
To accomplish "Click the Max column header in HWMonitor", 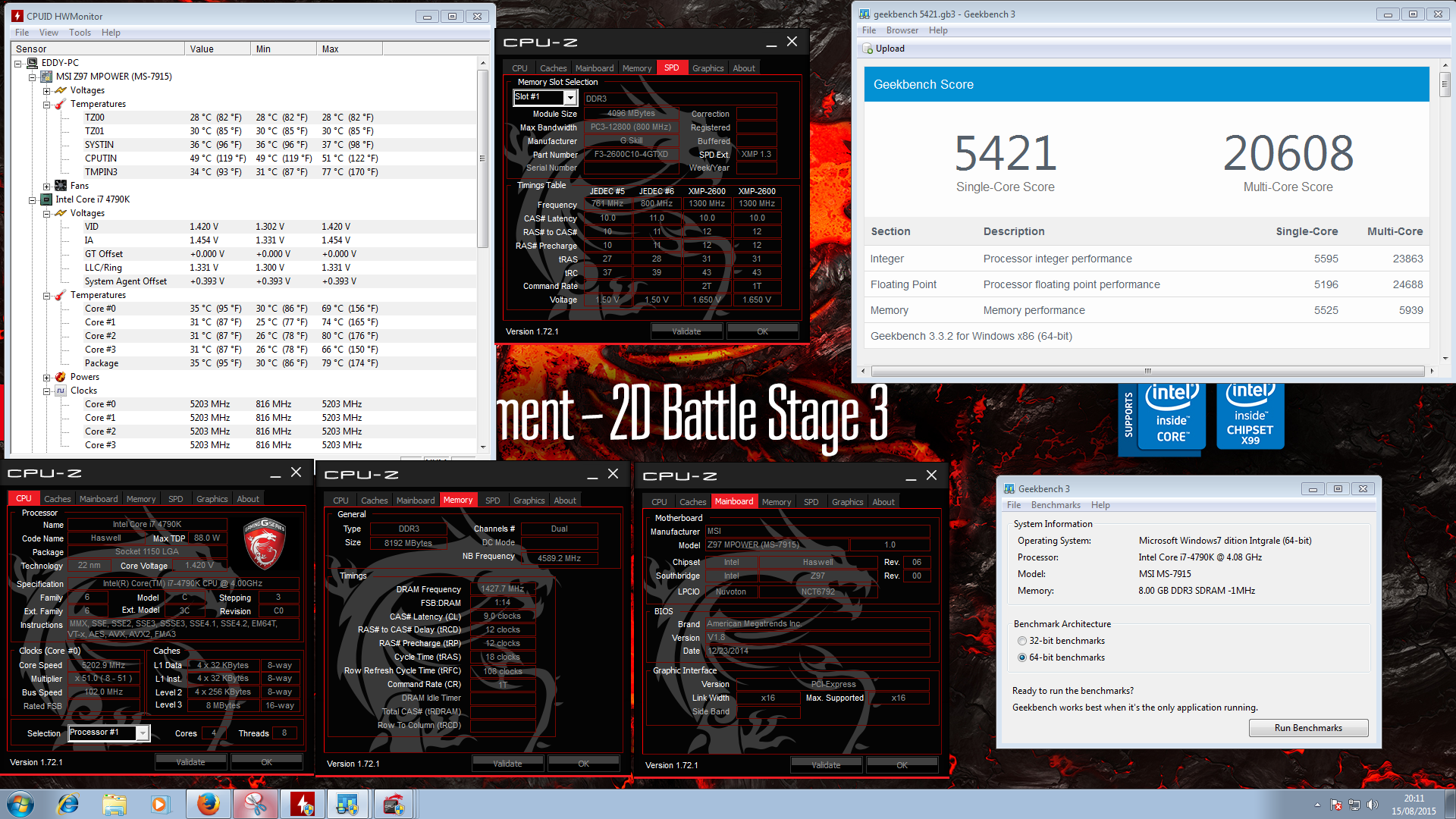I will pyautogui.click(x=349, y=49).
